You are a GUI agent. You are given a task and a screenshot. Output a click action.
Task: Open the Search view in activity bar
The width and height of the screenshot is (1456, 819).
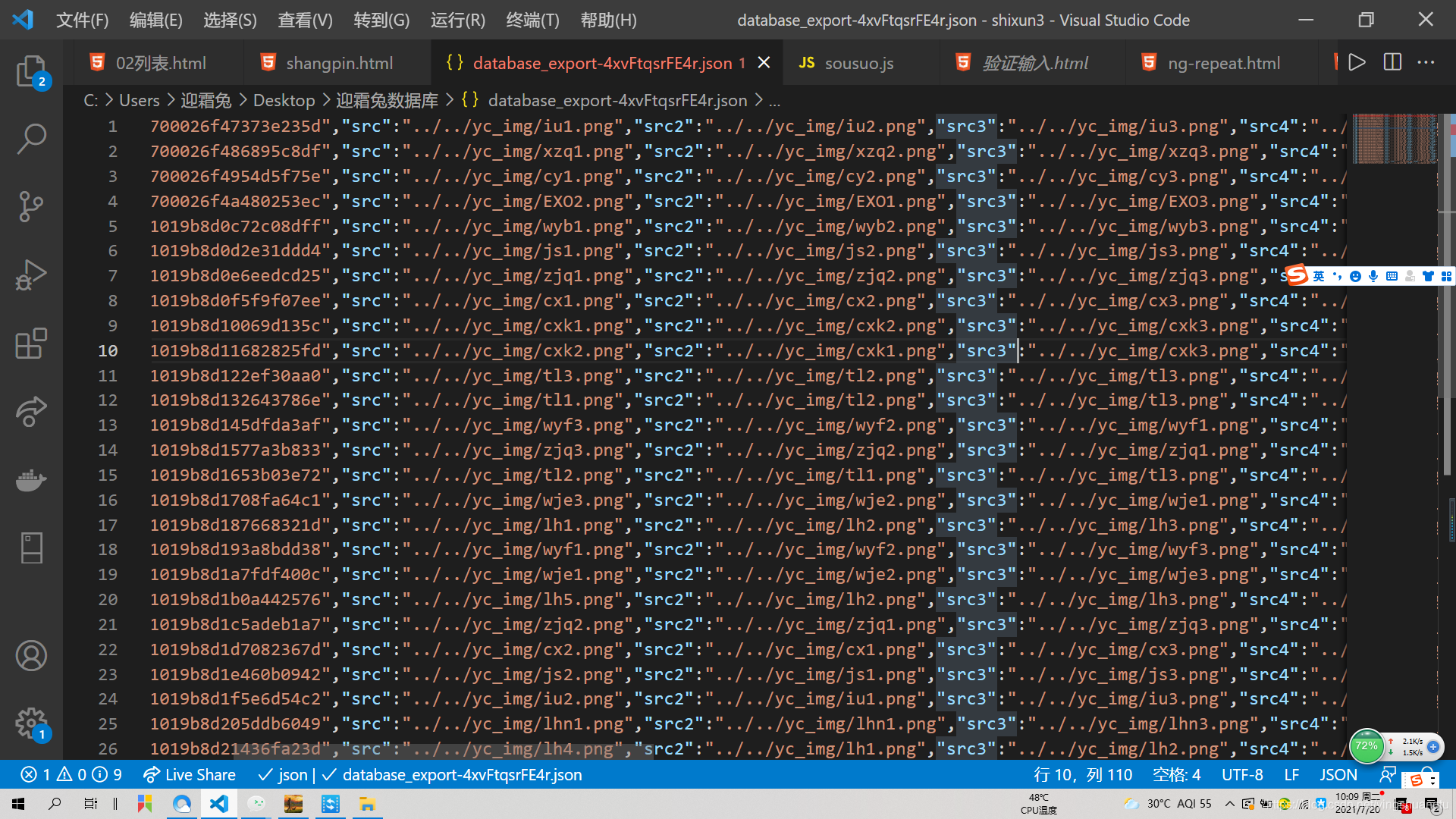point(31,140)
